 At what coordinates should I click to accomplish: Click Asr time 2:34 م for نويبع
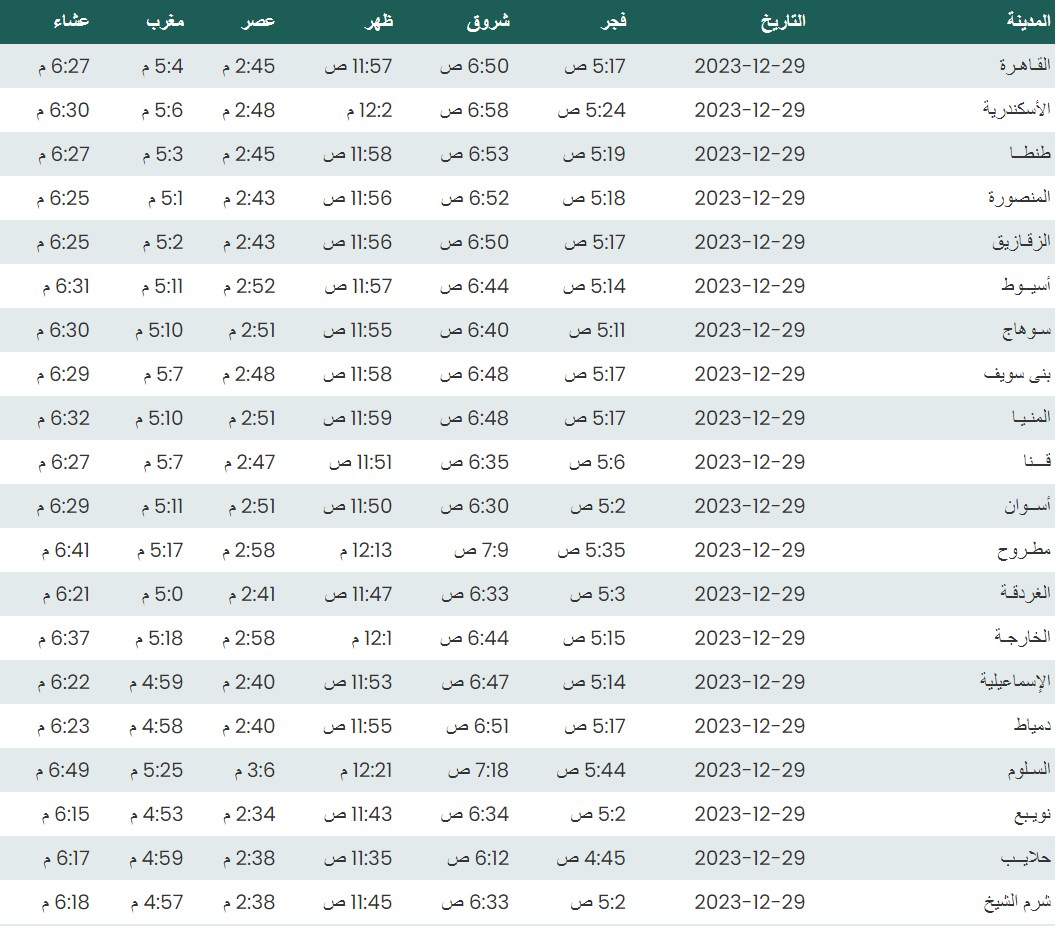247,814
